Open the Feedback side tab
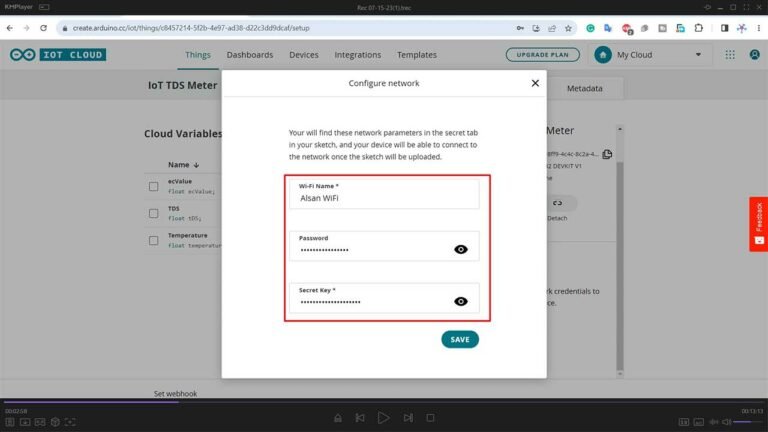This screenshot has width=768, height=432. (758, 224)
